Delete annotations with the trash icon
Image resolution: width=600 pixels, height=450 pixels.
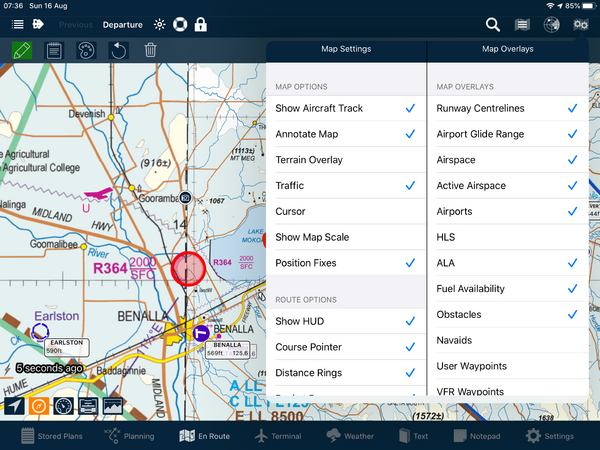click(x=150, y=50)
